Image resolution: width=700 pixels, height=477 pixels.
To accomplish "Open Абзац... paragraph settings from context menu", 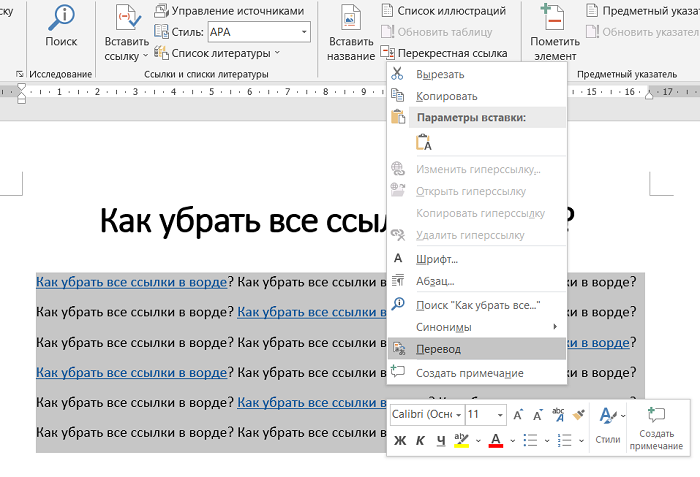I will pos(477,281).
